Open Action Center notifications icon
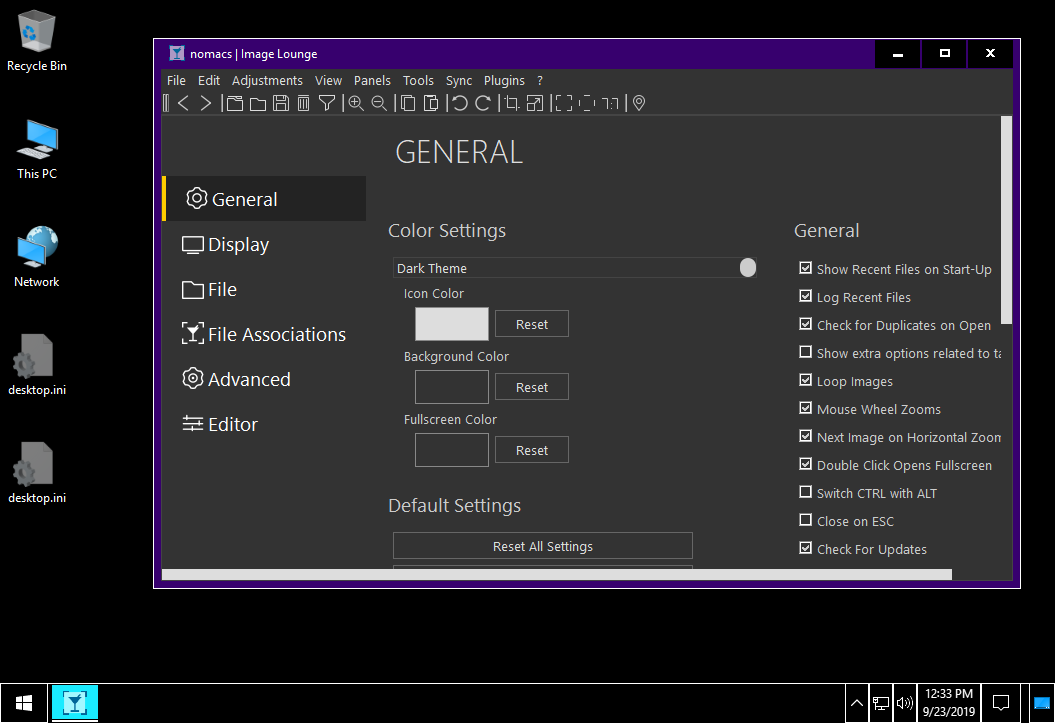The height and width of the screenshot is (723, 1055). click(x=1001, y=703)
